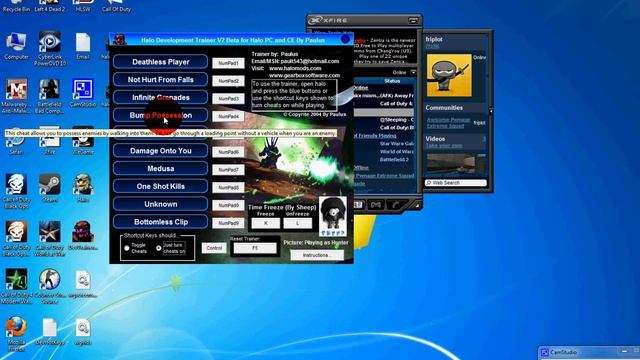Image resolution: width=640 pixels, height=360 pixels.
Task: Click the NumPad2 shortcut key field
Action: point(228,81)
